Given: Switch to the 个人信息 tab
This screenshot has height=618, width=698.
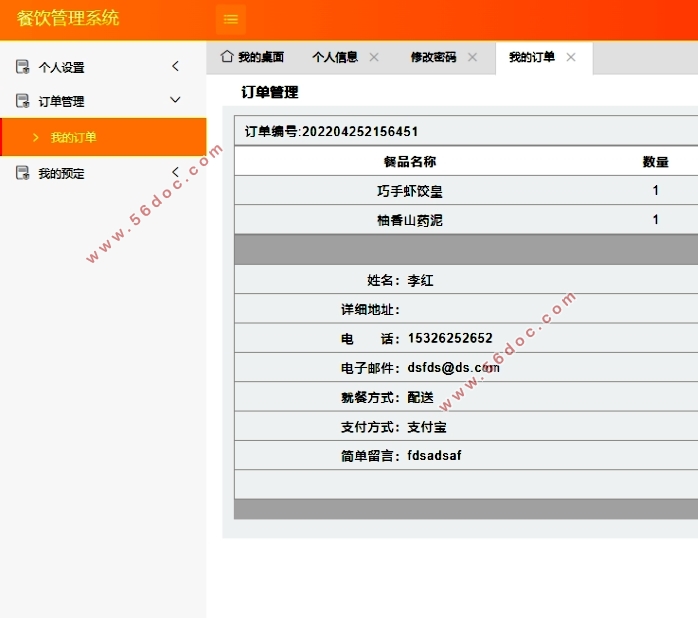Looking at the screenshot, I should (x=335, y=57).
